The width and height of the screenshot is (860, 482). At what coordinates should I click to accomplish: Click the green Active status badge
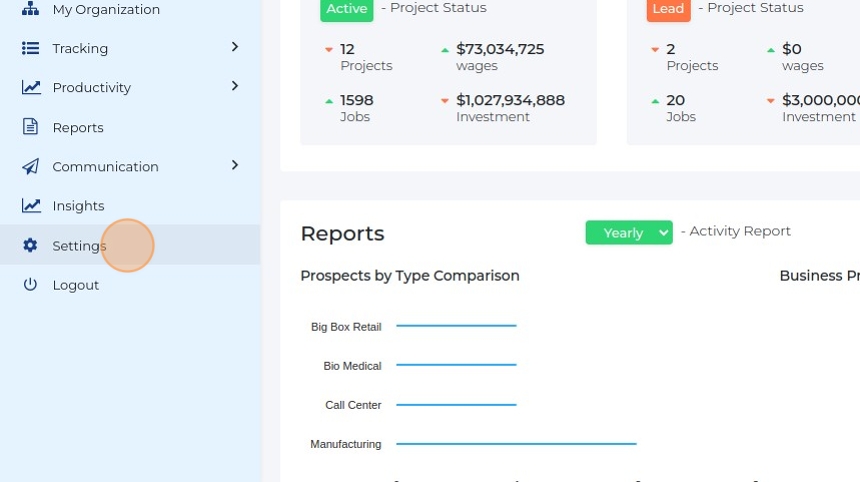347,9
